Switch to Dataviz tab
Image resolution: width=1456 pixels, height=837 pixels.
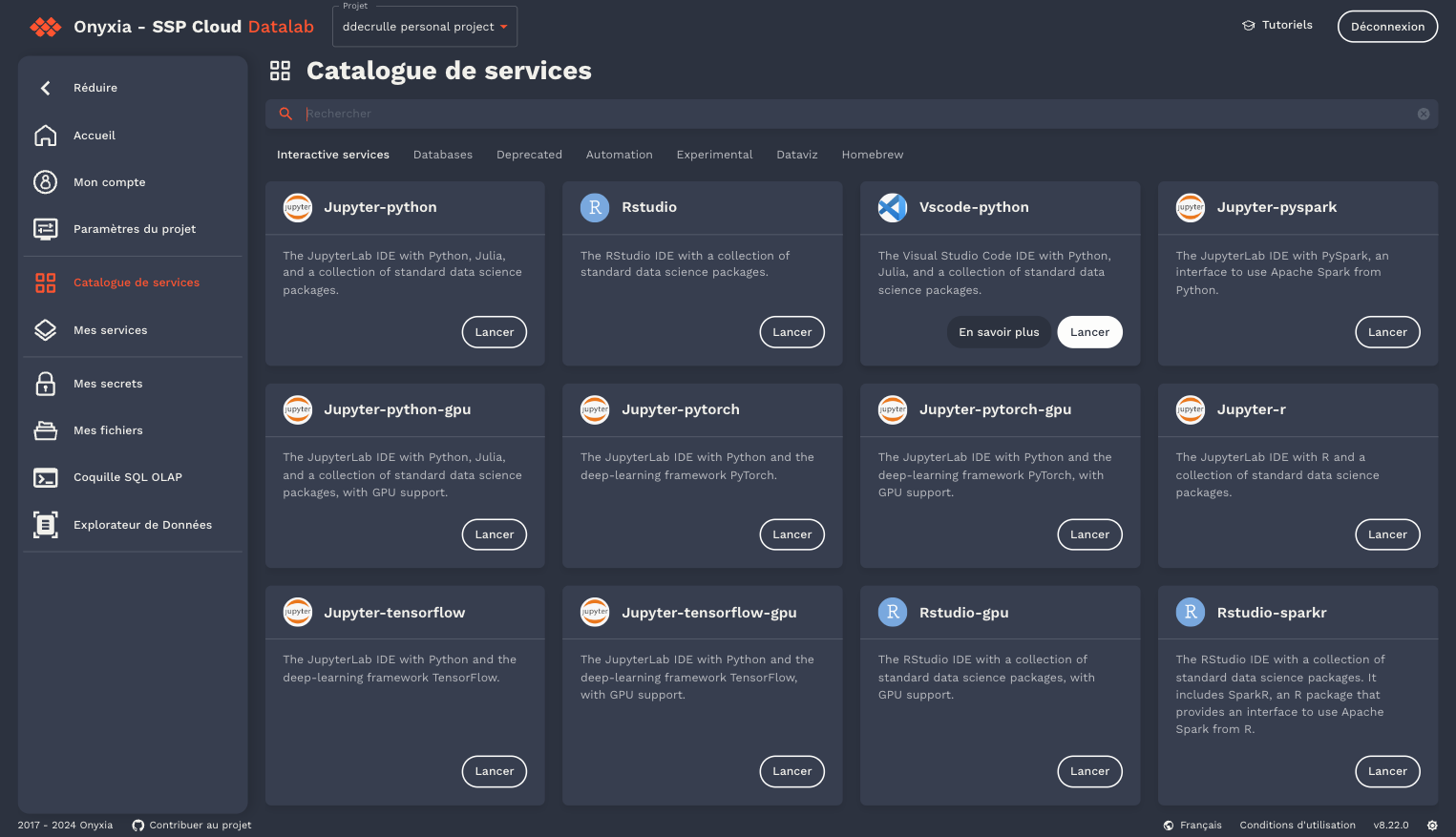797,155
